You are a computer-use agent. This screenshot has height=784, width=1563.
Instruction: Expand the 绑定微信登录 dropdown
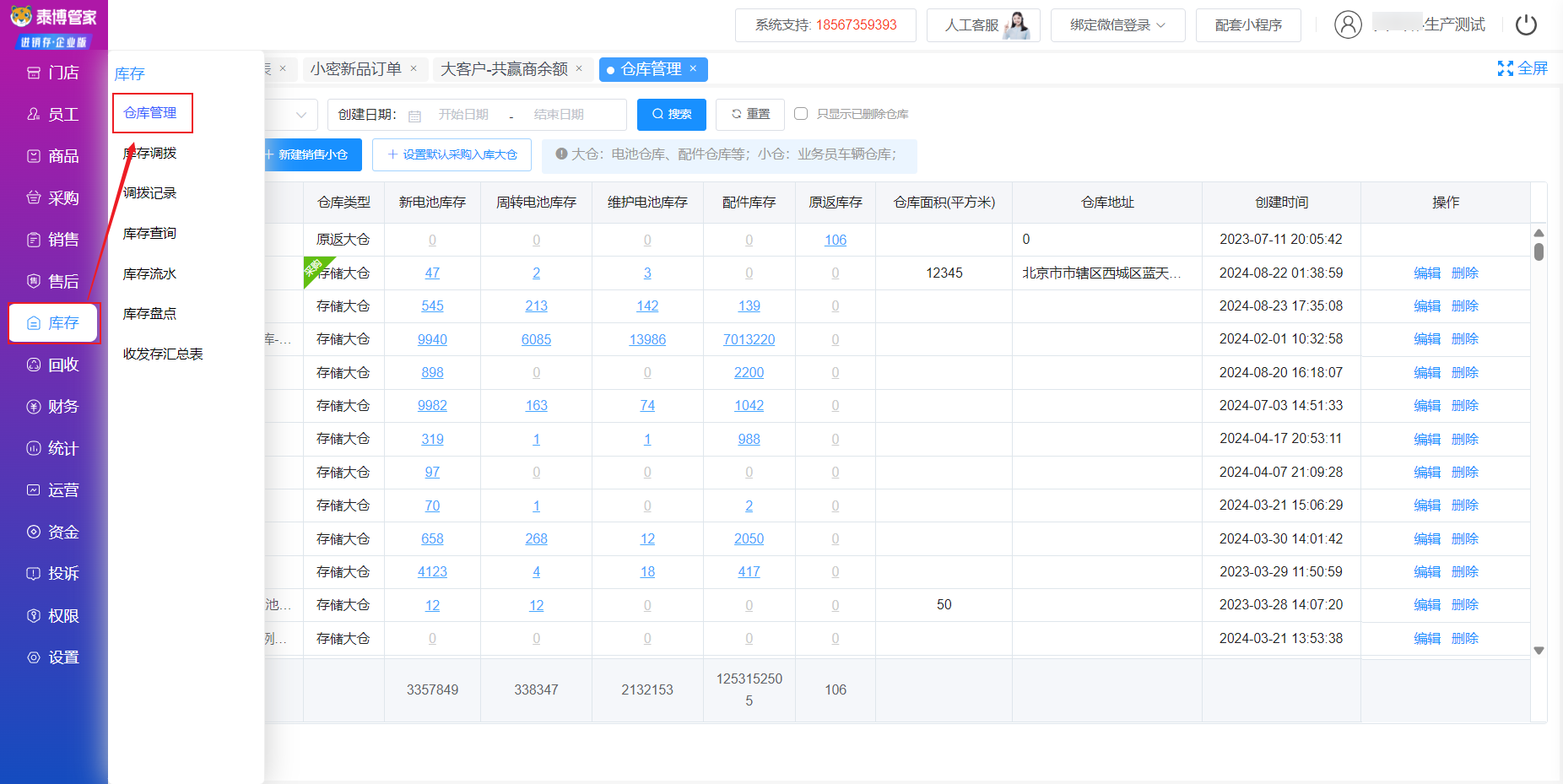coord(1117,25)
